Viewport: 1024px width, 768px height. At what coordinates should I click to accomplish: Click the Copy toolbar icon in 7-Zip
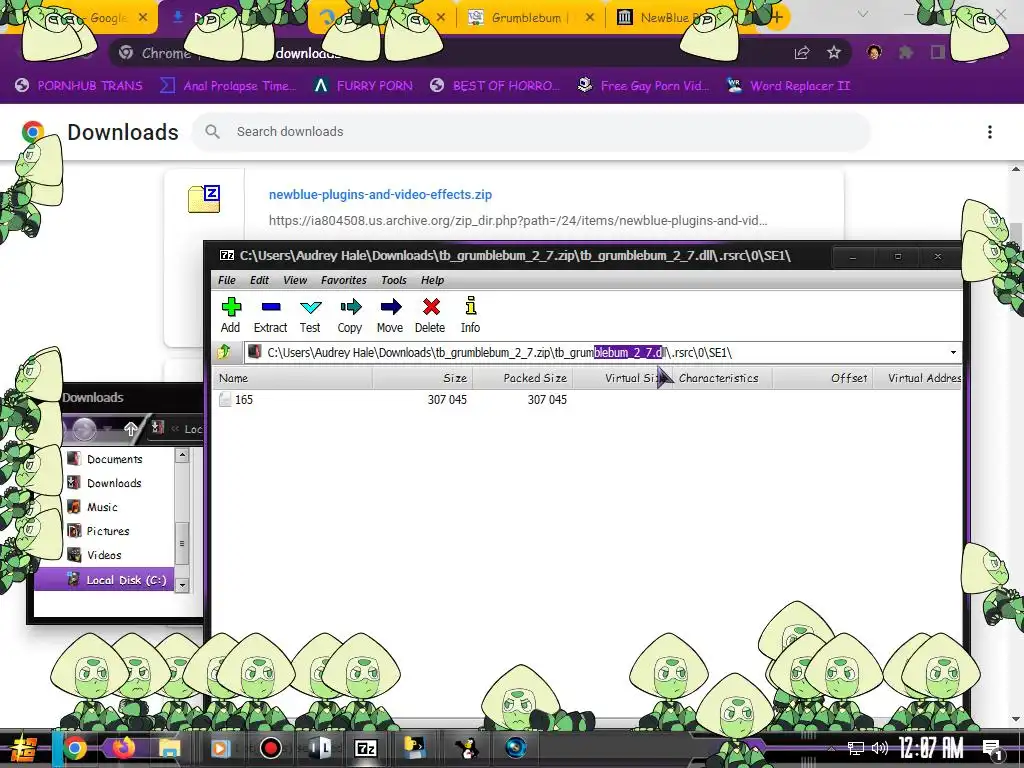pos(350,315)
